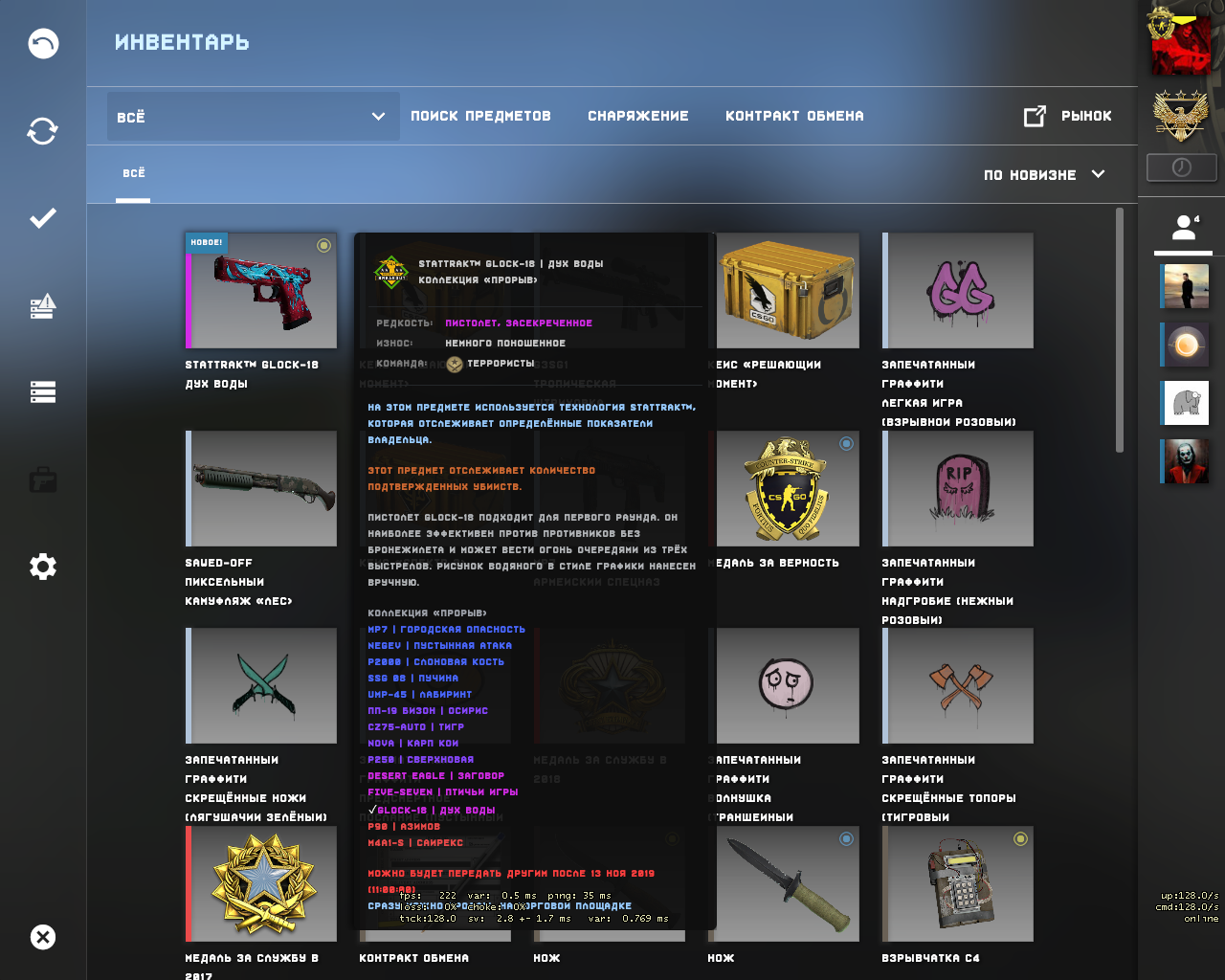The height and width of the screenshot is (980, 1225).
Task: Select the Взрывчатка C4 item
Action: coord(958,884)
